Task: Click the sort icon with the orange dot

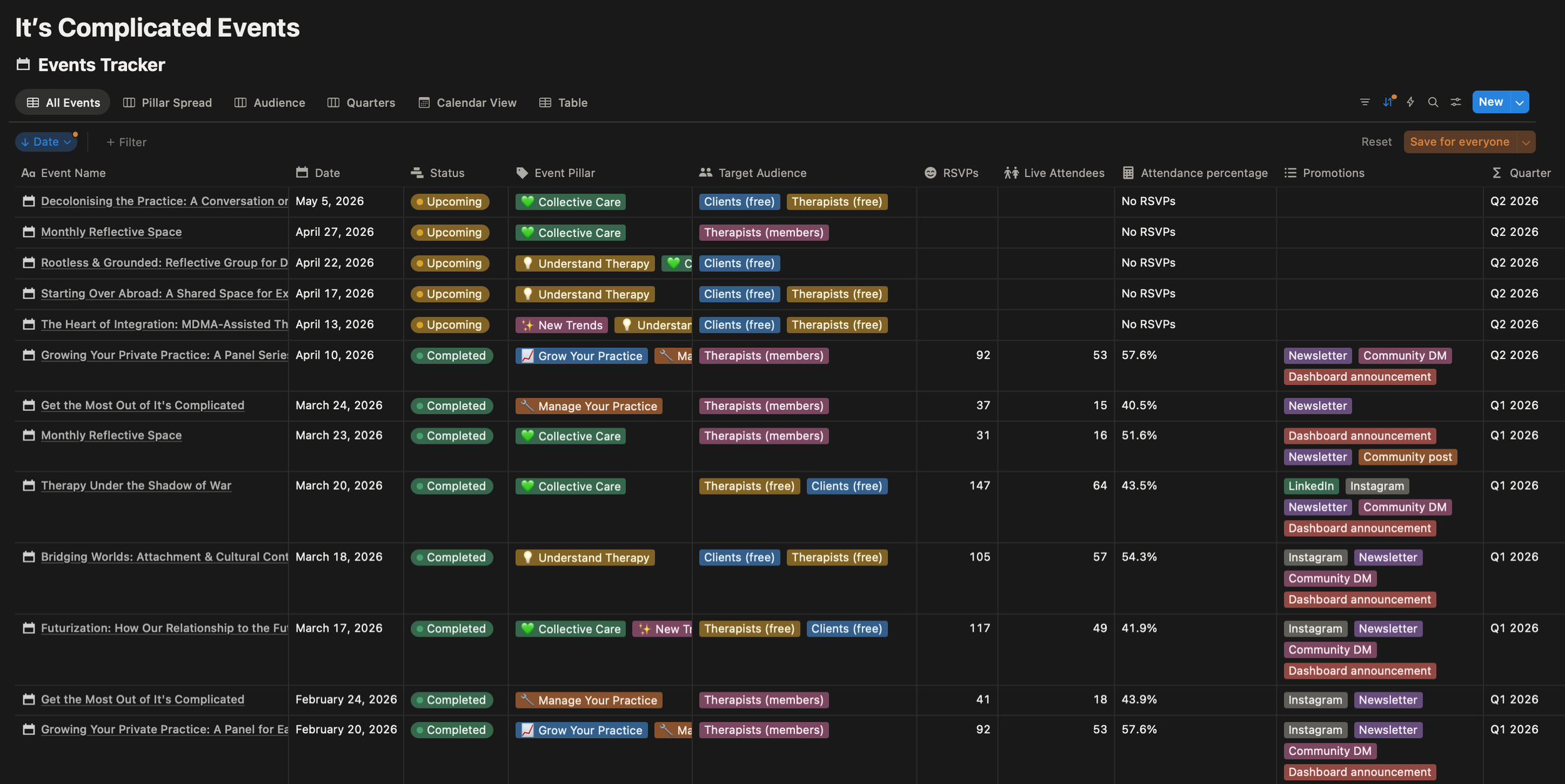Action: click(1388, 102)
